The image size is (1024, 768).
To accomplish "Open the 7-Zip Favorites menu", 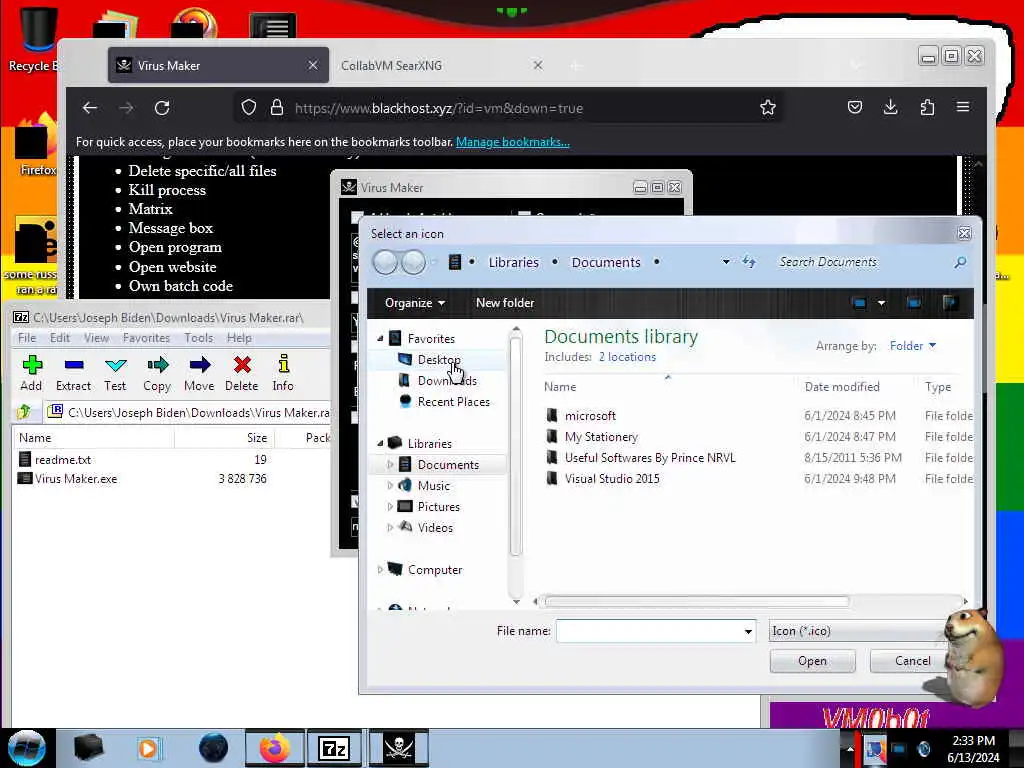I will (146, 338).
